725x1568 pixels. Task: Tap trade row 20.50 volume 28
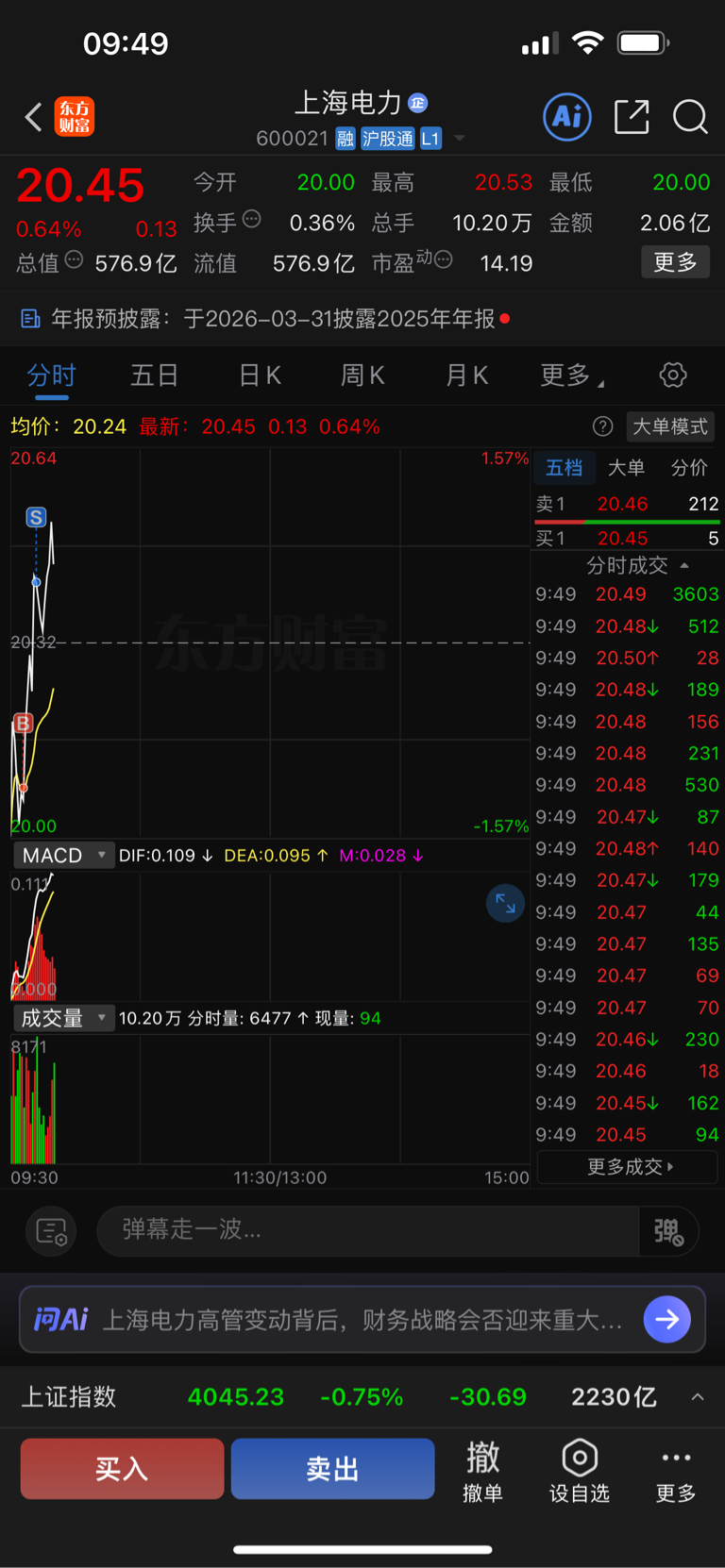click(628, 658)
